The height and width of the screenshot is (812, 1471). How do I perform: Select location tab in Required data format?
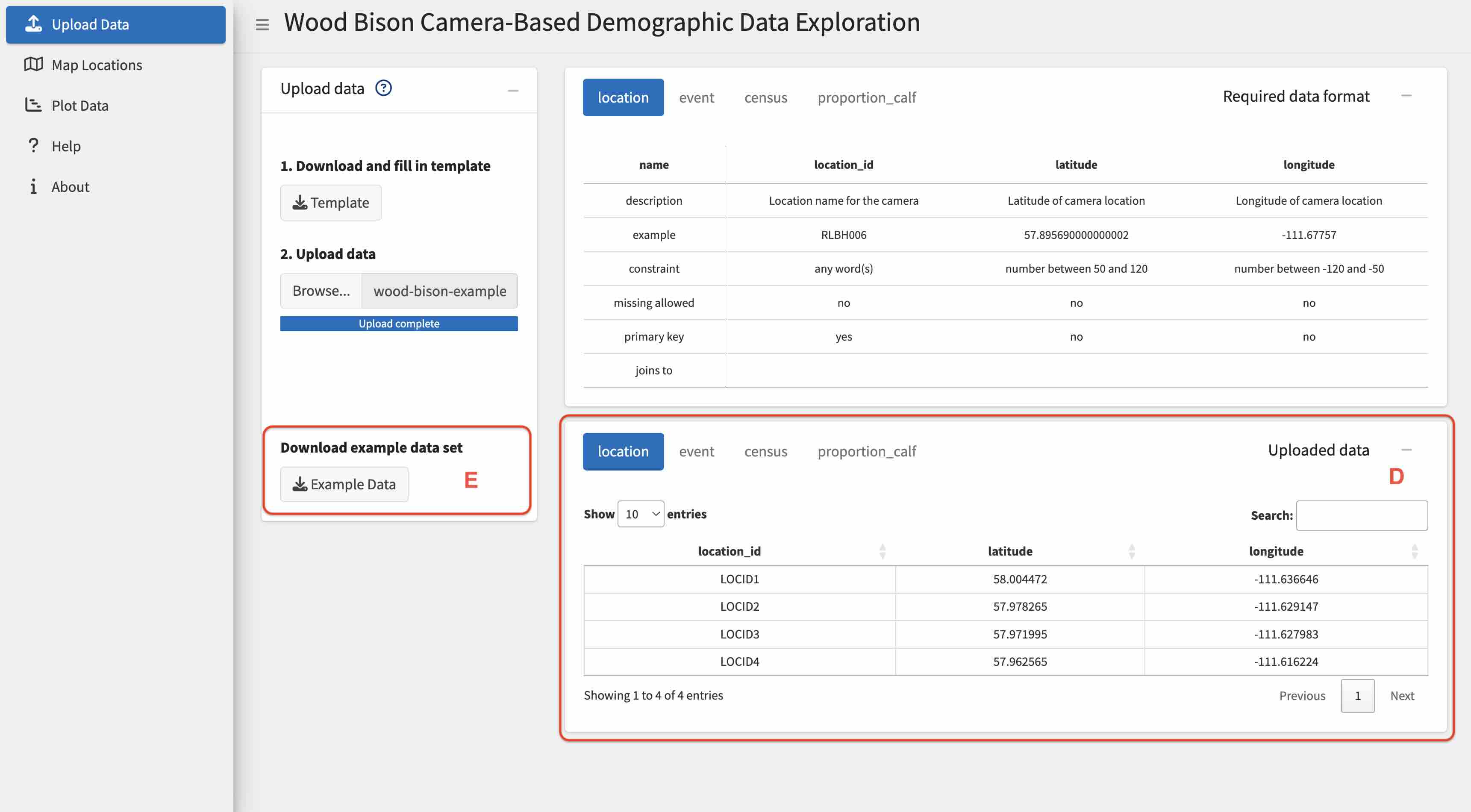pyautogui.click(x=623, y=97)
